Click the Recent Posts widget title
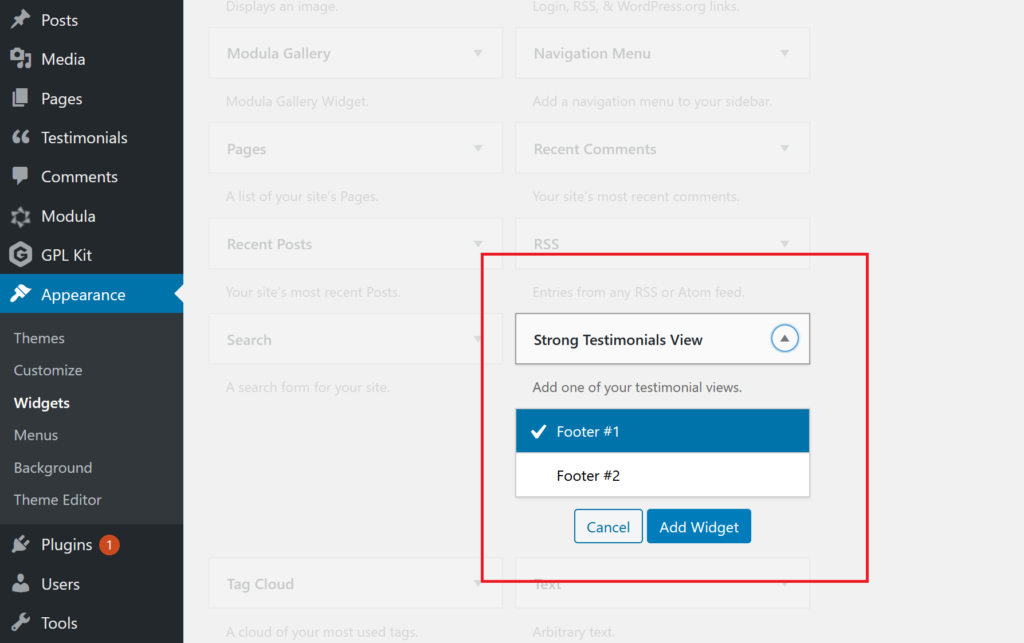 point(269,244)
